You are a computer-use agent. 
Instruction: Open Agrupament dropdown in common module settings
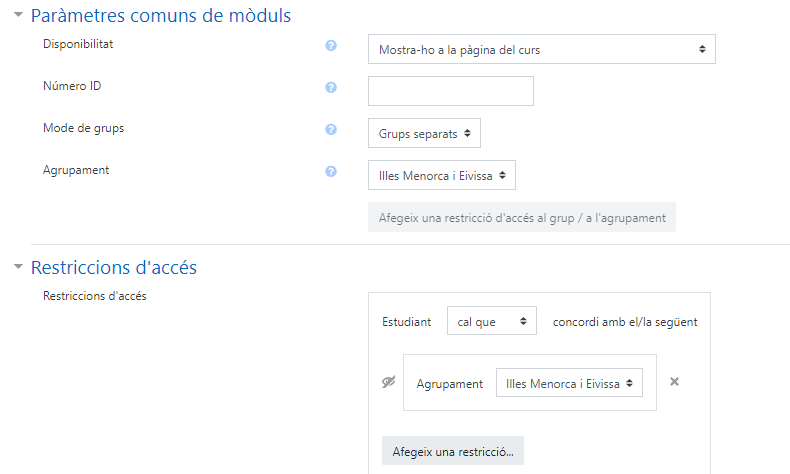click(x=442, y=175)
